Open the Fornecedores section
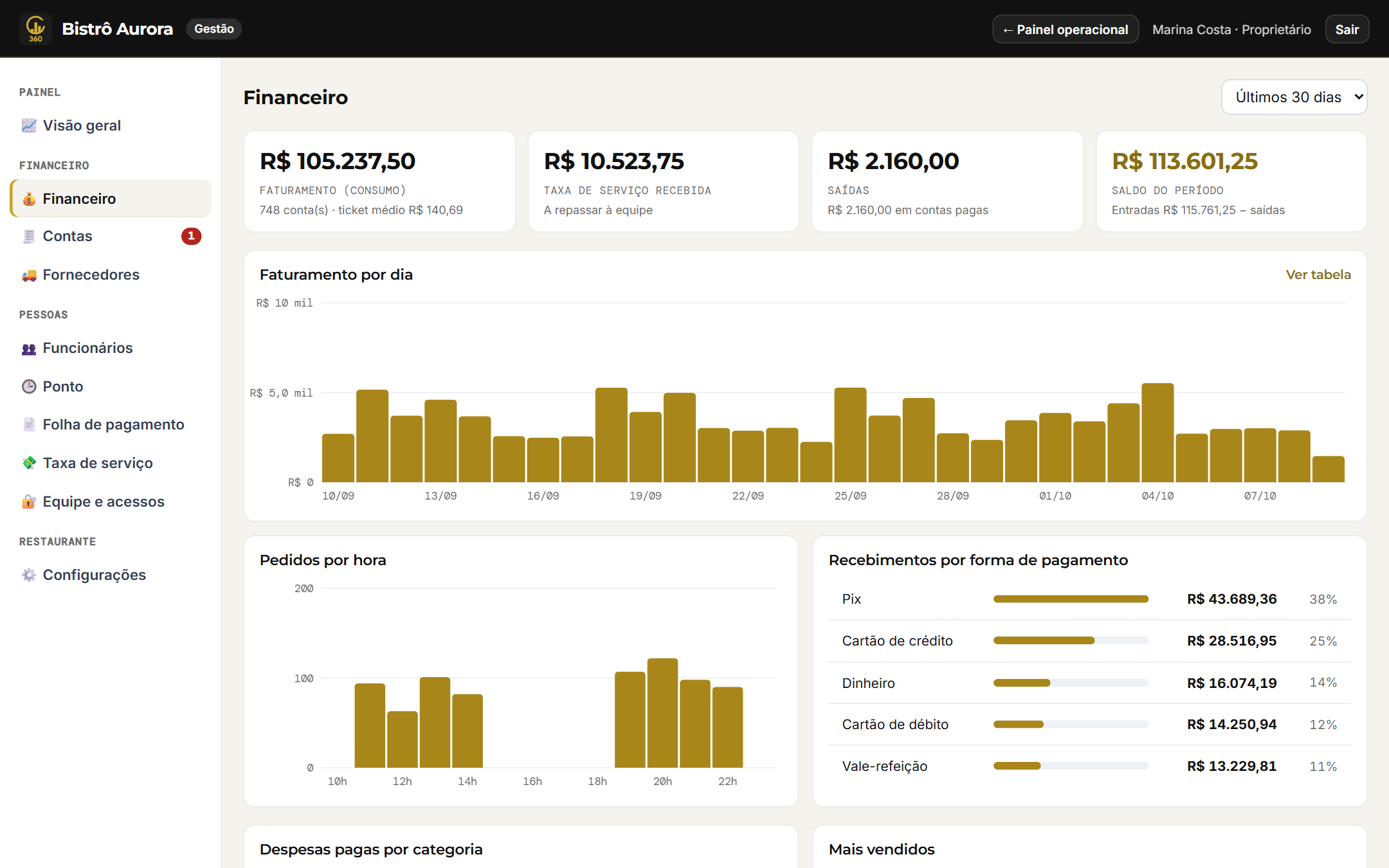Screen dimensions: 1389x868 click(111, 275)
